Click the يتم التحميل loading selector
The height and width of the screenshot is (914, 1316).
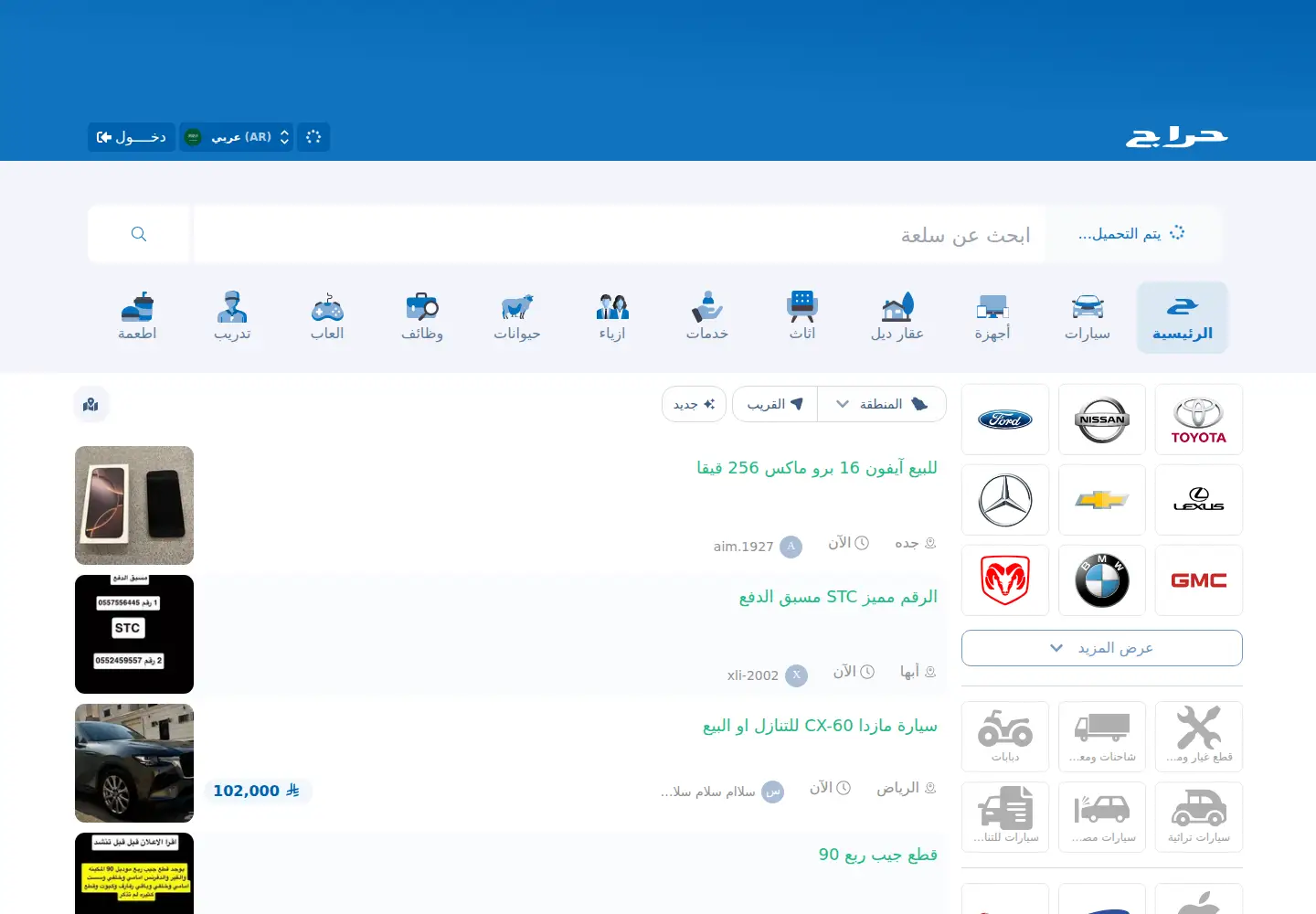(1133, 234)
